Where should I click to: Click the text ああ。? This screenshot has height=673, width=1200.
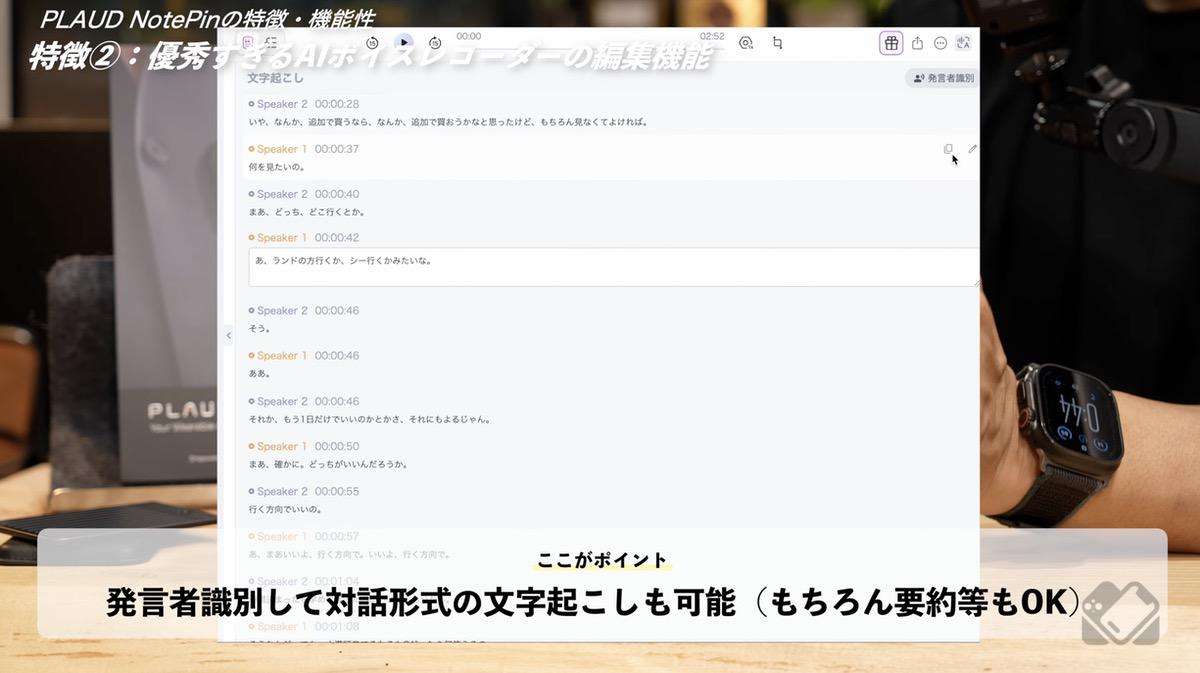260,373
